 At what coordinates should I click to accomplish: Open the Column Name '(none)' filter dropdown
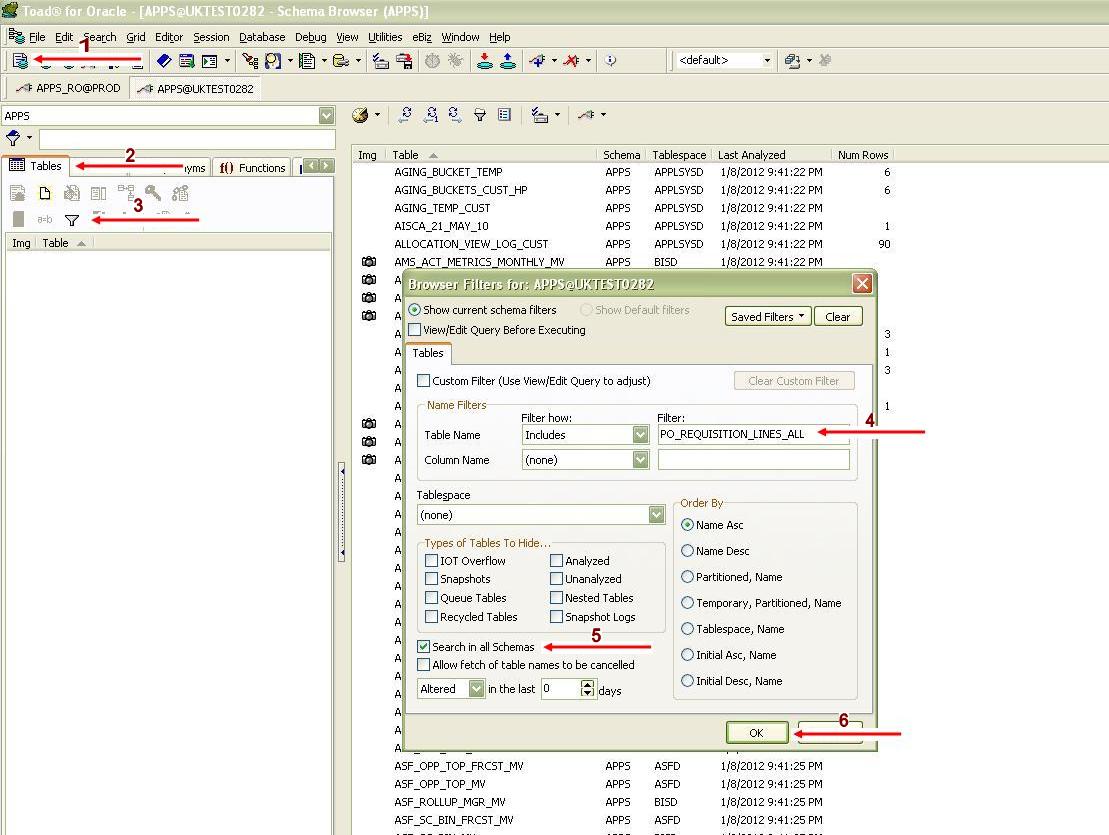[x=640, y=460]
